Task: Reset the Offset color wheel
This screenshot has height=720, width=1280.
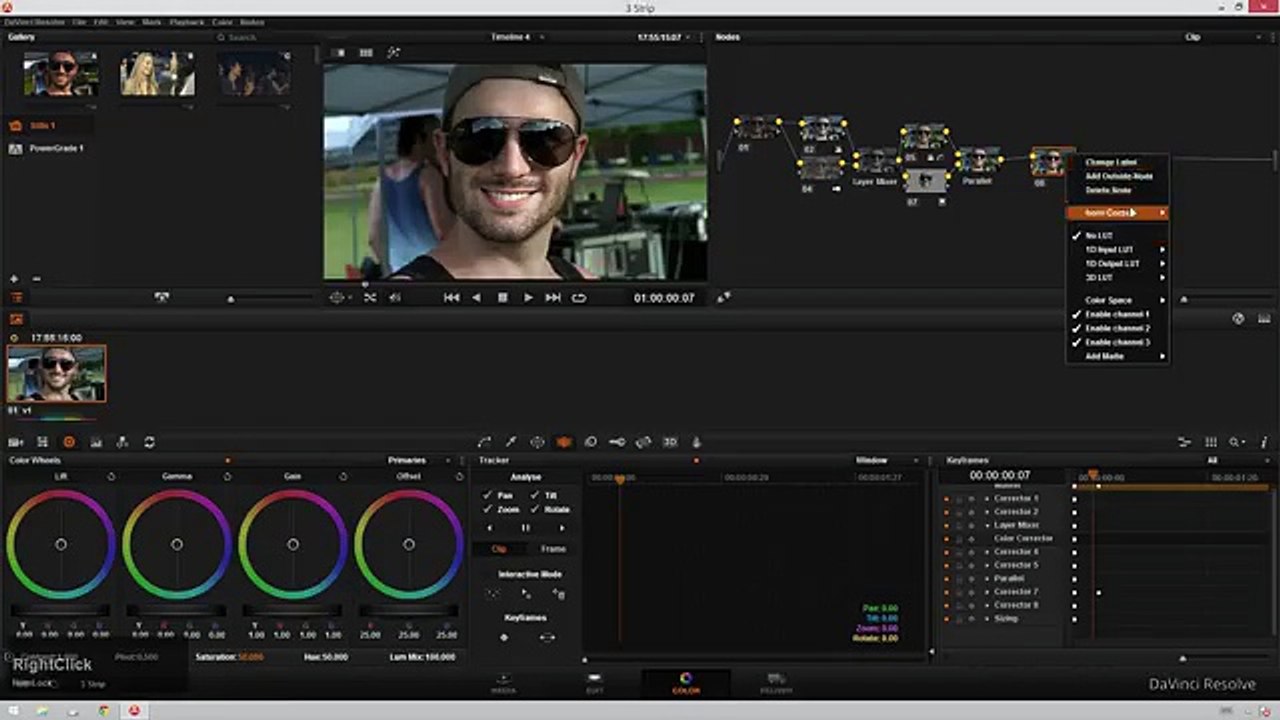Action: tap(459, 477)
